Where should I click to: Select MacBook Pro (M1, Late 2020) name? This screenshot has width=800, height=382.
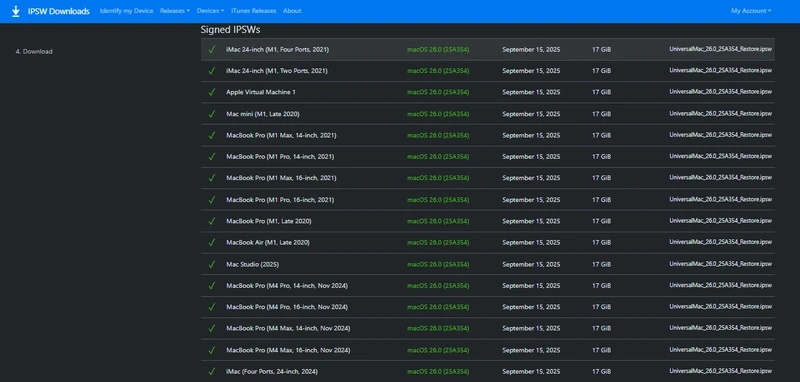(x=269, y=221)
